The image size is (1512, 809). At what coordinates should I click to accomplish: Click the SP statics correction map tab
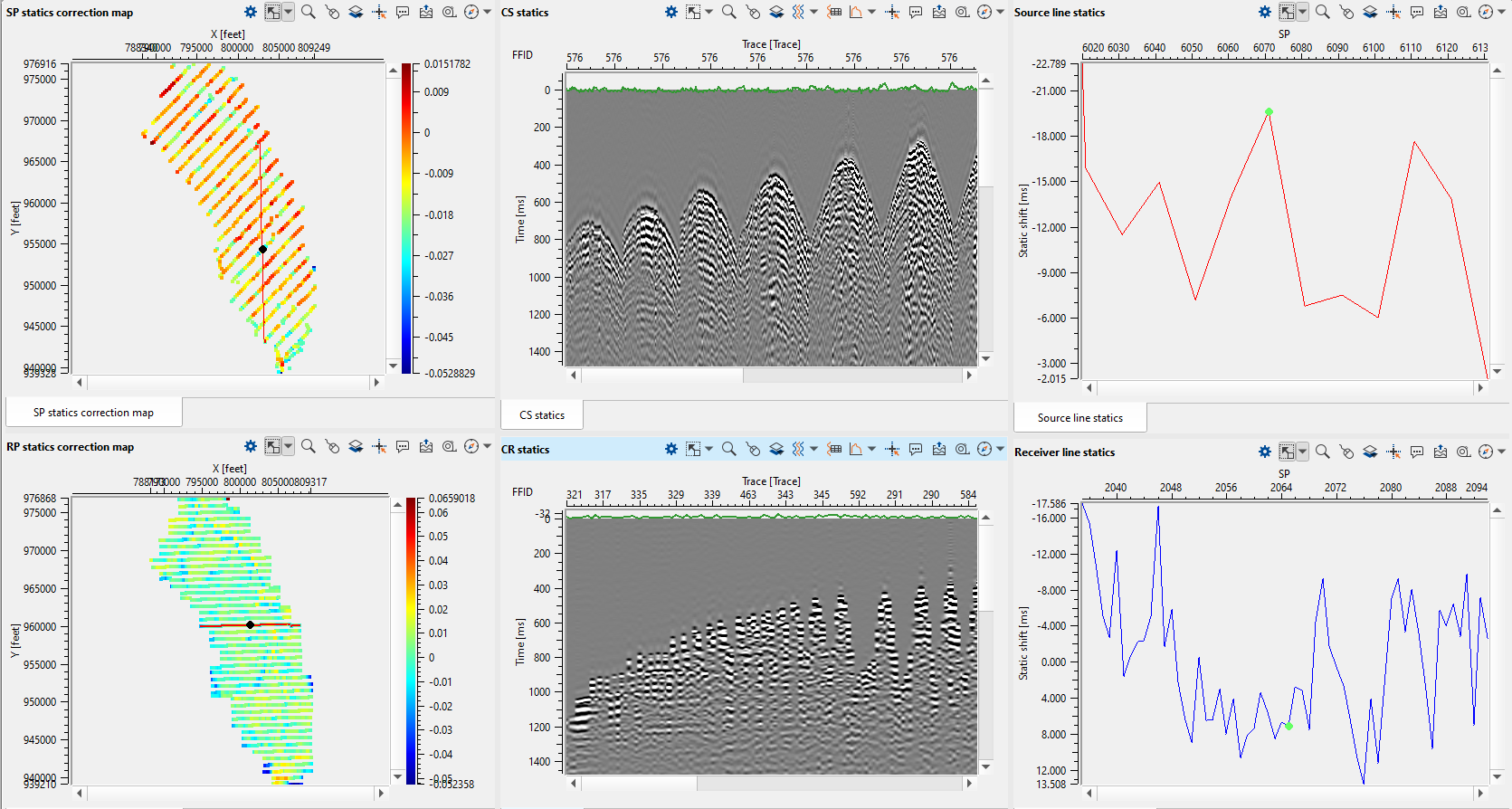(93, 413)
